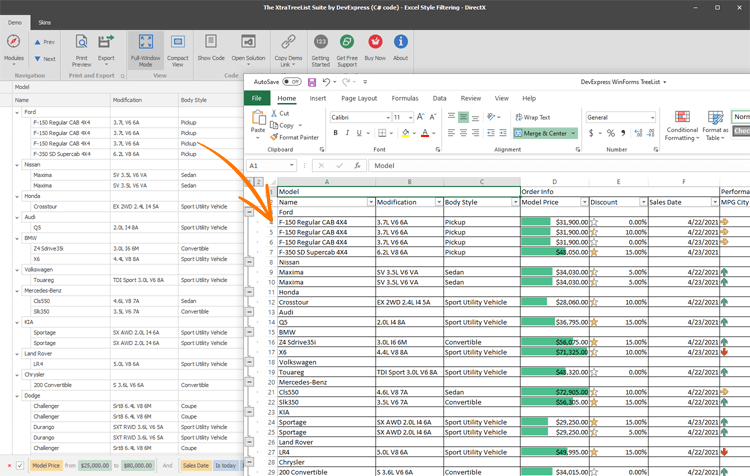750x476 pixels.
Task: Click Format as Table
Action: [715, 126]
